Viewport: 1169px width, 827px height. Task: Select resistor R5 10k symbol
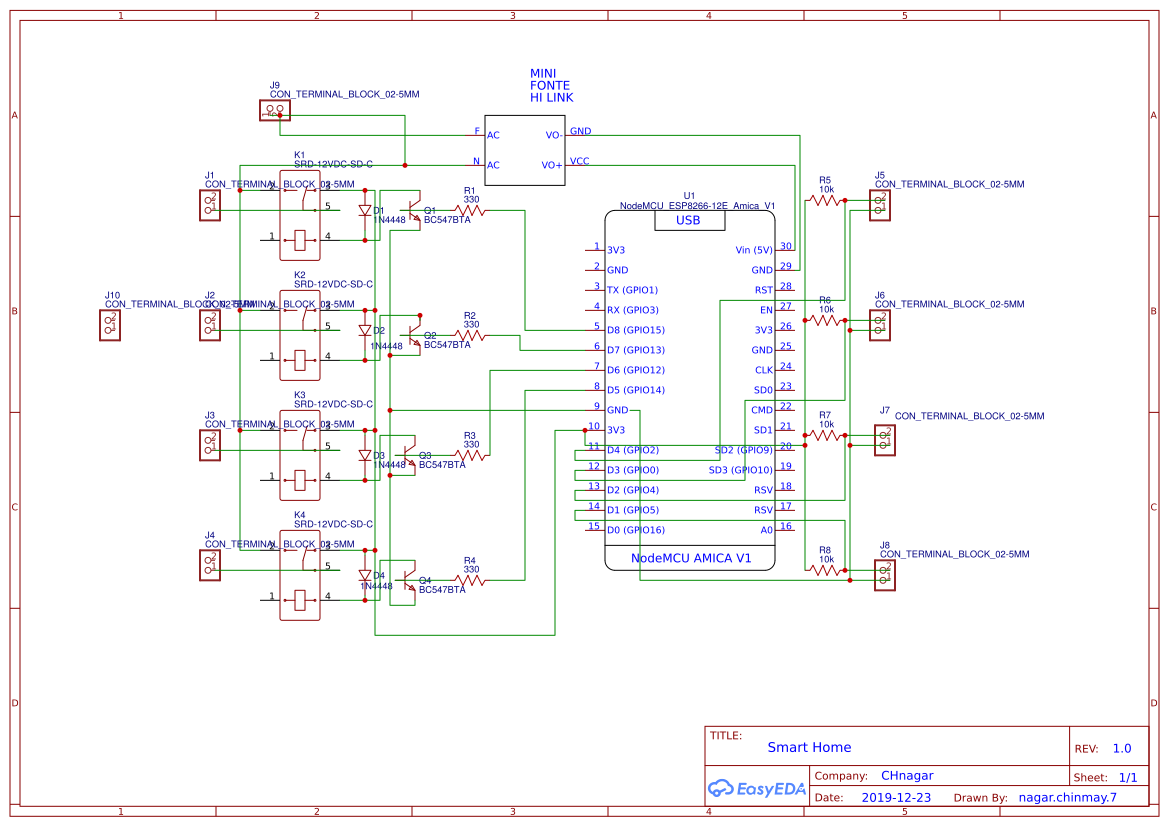click(x=825, y=200)
